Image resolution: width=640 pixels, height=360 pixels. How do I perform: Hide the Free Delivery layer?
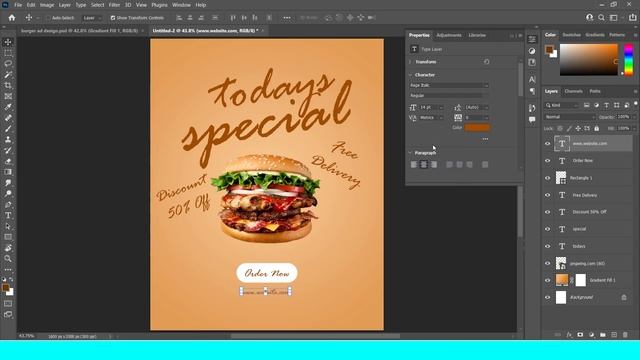pos(548,195)
